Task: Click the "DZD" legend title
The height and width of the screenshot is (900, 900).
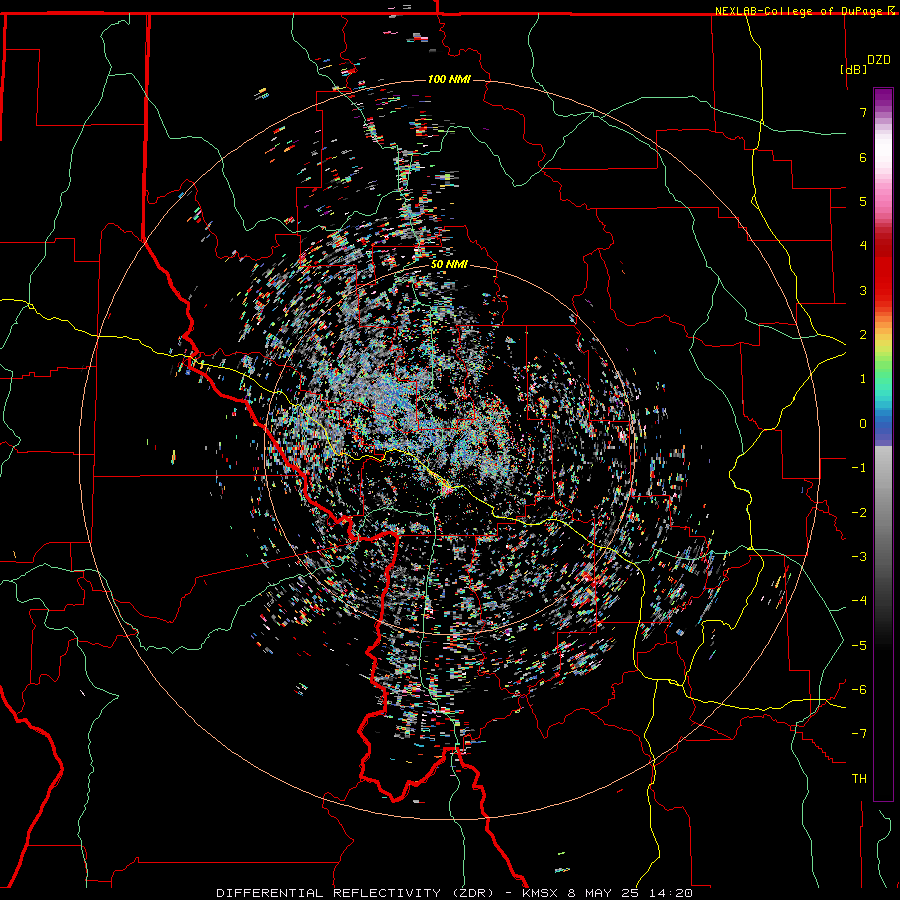Action: point(879,60)
